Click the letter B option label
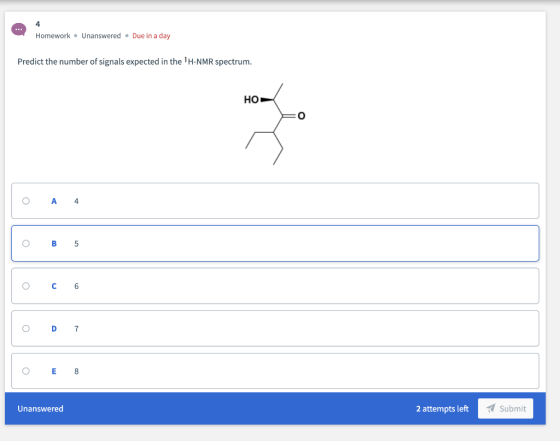This screenshot has height=441, width=560. (54, 244)
